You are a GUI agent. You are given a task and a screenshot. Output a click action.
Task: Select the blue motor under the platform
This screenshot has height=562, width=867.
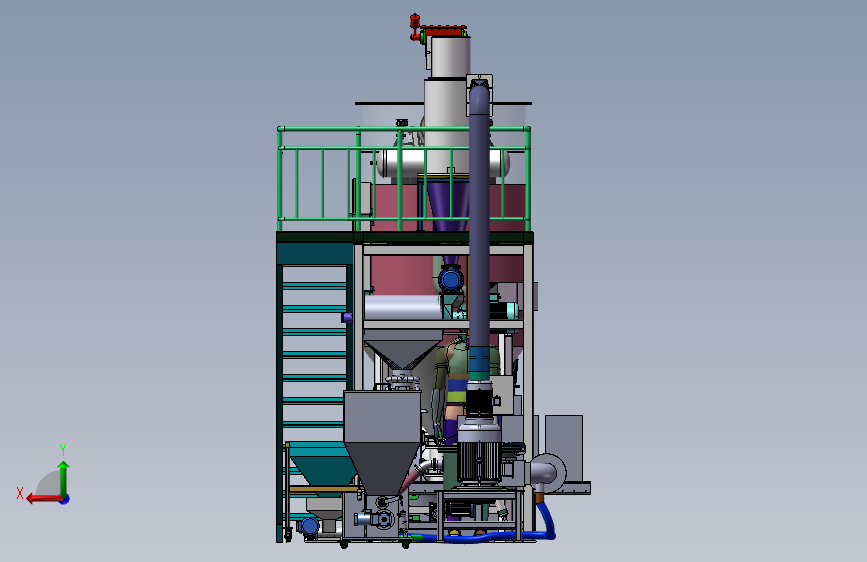[451, 278]
